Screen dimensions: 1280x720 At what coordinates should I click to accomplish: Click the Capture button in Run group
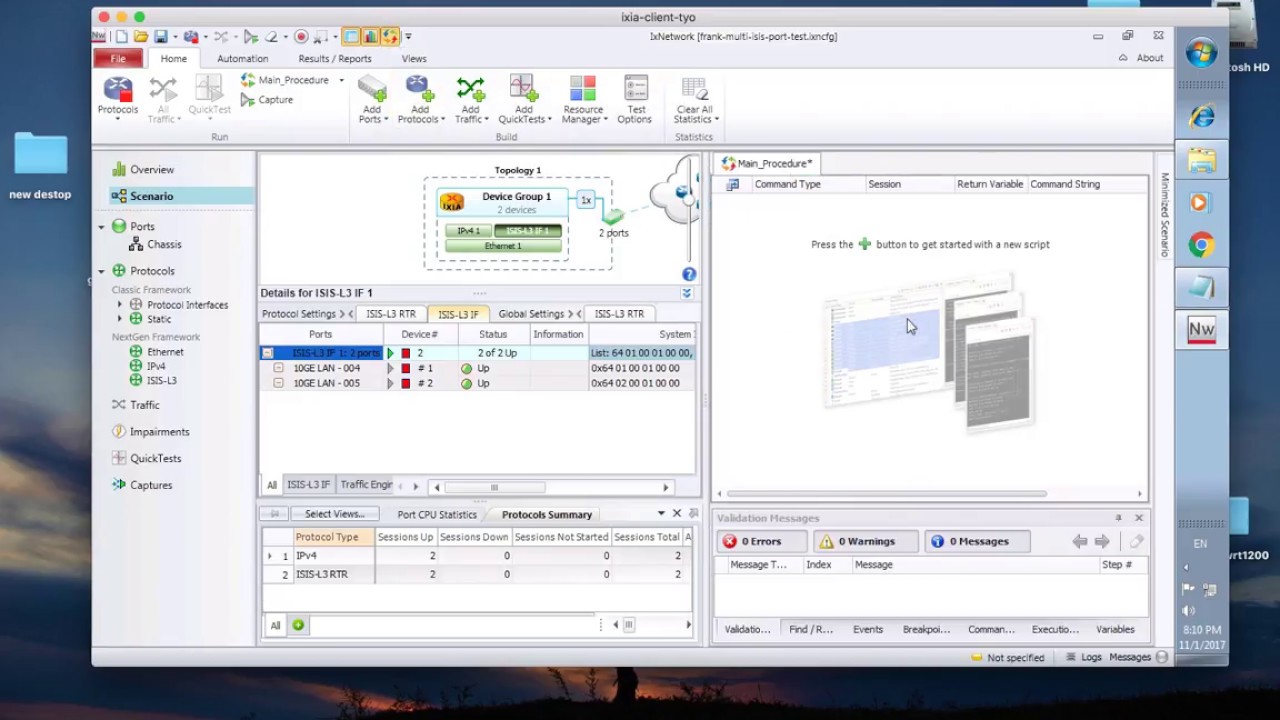click(x=267, y=100)
